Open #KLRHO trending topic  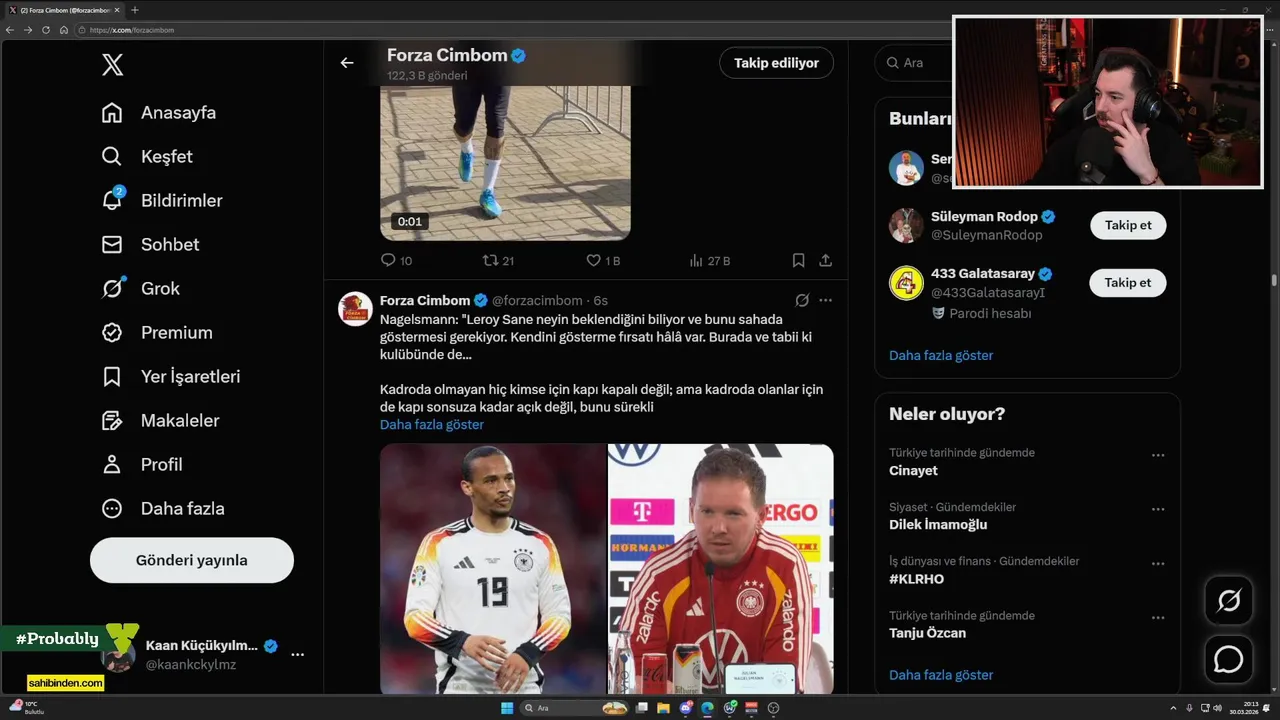tap(916, 578)
